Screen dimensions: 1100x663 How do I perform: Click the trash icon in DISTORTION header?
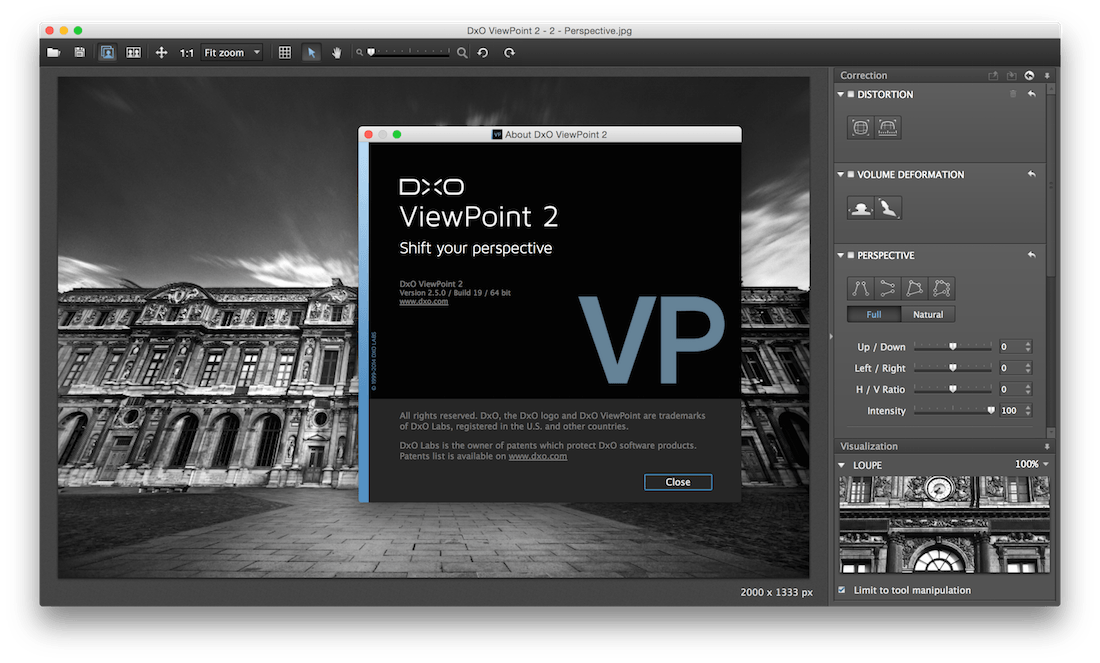(x=1013, y=94)
